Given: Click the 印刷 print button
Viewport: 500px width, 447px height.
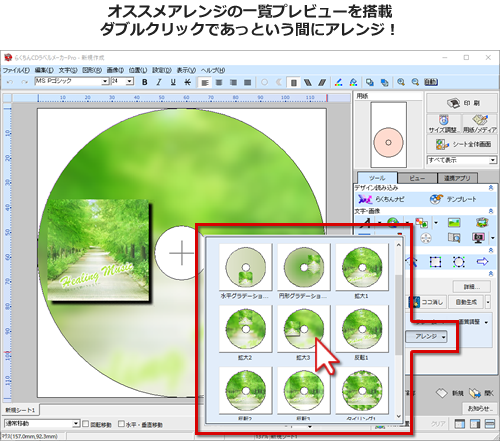Looking at the screenshot, I should (x=462, y=103).
